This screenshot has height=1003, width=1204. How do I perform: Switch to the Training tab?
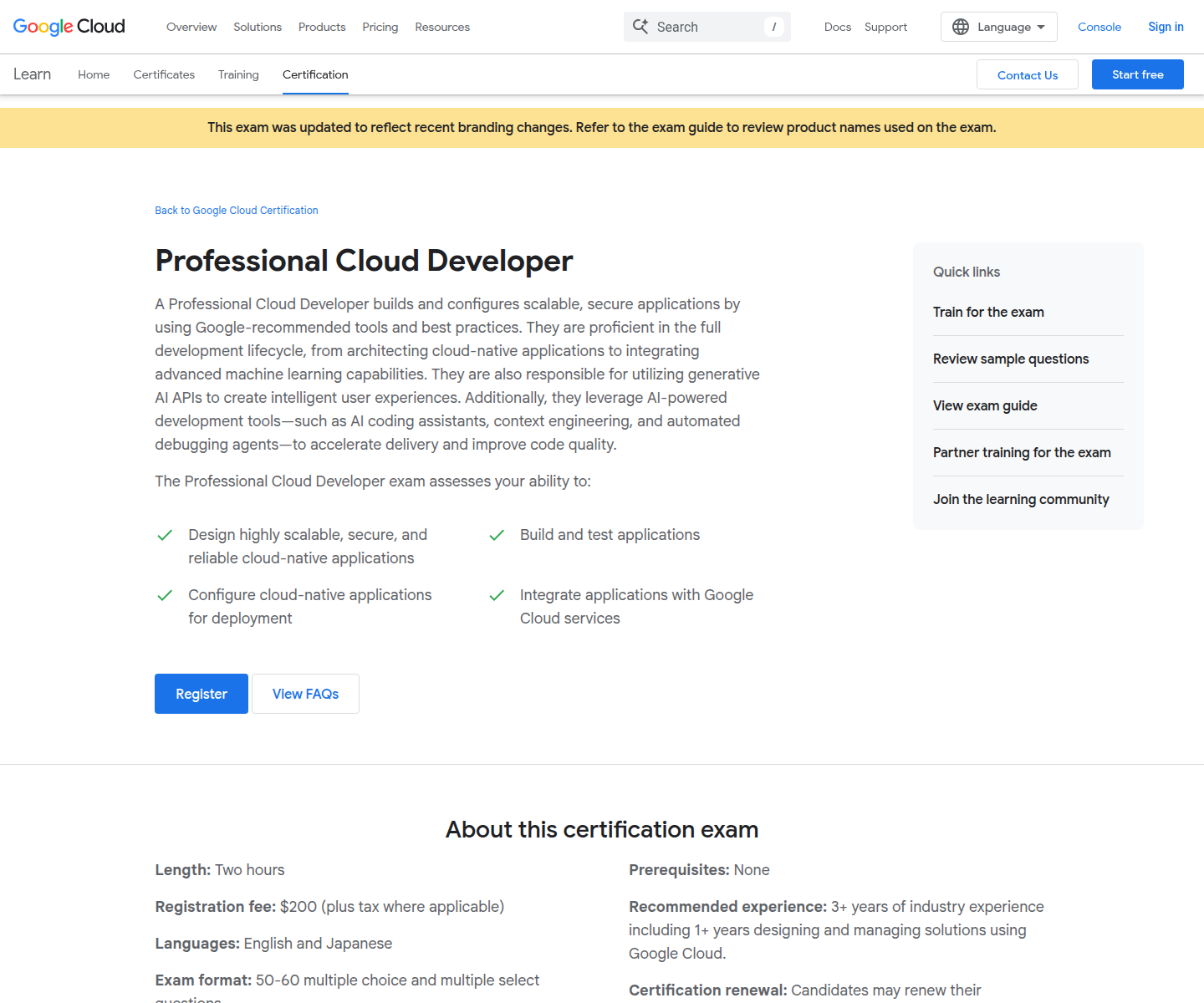pyautogui.click(x=238, y=74)
